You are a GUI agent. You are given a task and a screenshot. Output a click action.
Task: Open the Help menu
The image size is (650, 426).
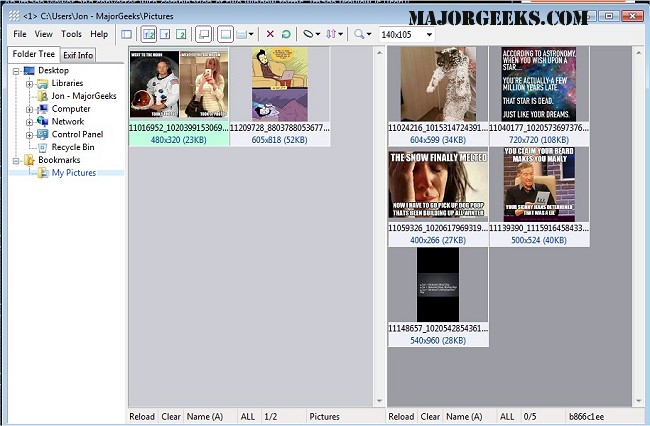point(99,34)
